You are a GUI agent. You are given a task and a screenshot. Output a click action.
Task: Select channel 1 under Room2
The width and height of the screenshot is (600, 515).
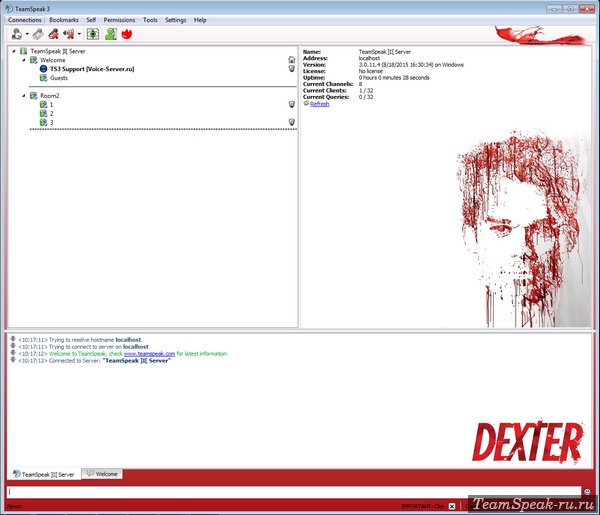[x=51, y=104]
